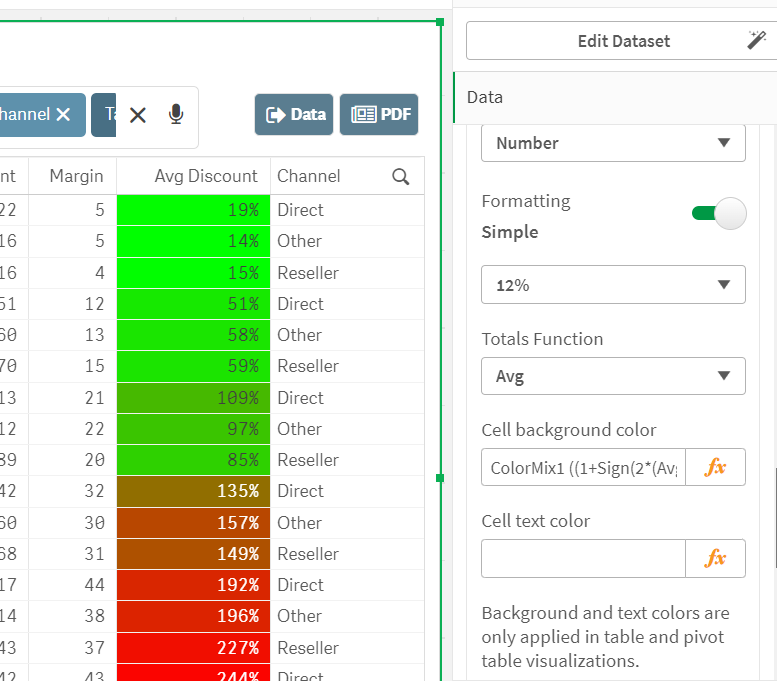
Task: Select the Data section tab
Action: point(615,97)
